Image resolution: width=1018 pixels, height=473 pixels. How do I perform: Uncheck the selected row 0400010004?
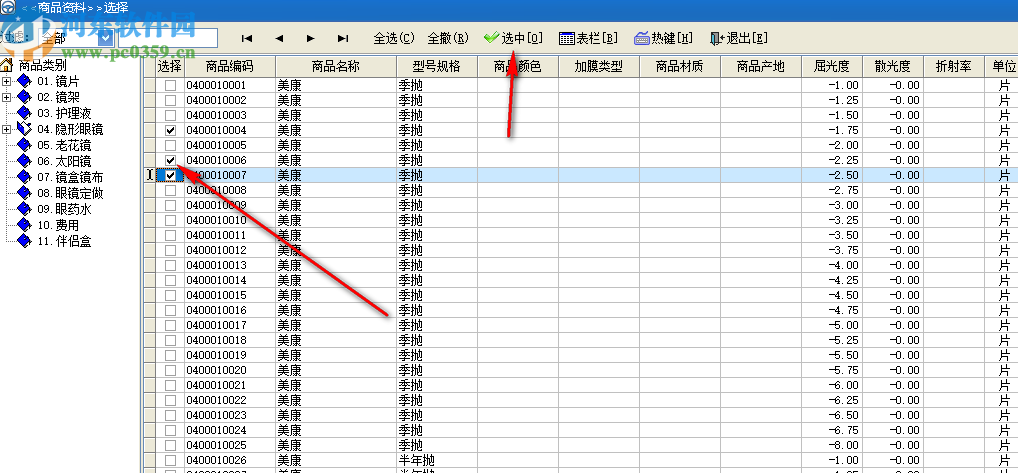click(x=170, y=130)
